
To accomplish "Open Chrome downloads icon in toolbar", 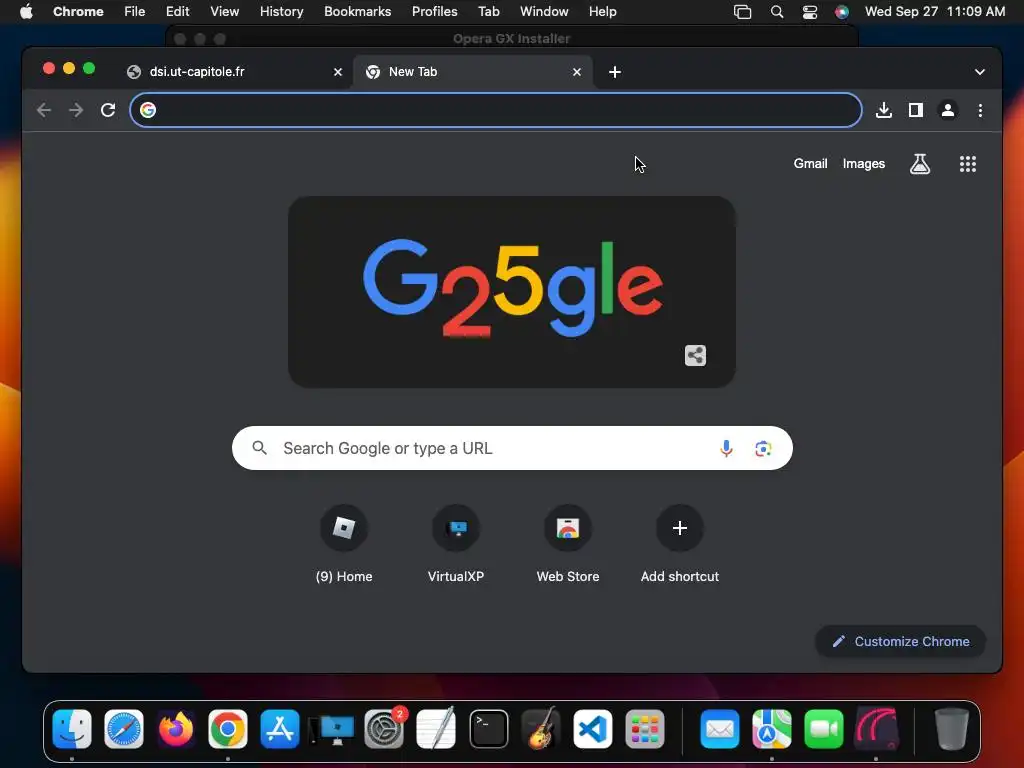I will 884,110.
